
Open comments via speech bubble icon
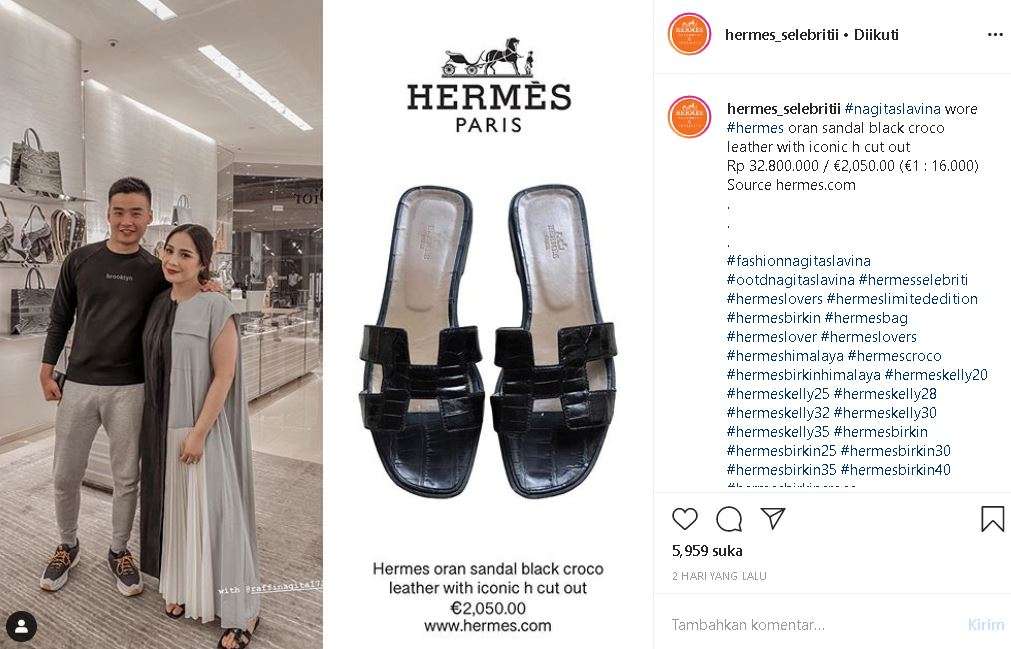[x=729, y=519]
